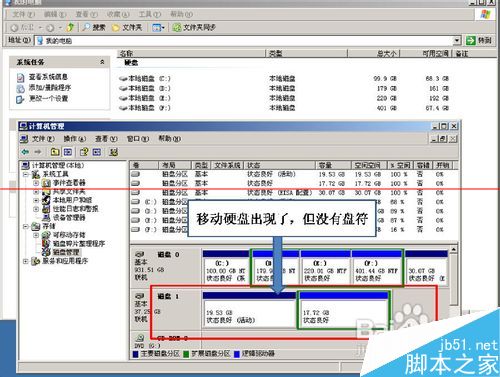Open 操作(A) menu in 计算机管理
The image size is (500, 377).
(75, 139)
